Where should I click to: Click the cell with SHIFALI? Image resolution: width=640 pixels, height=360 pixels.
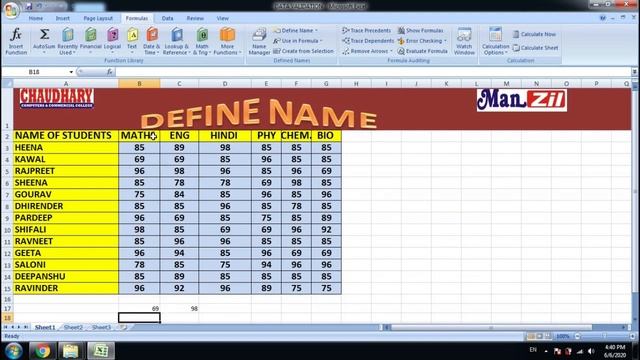tap(66, 230)
